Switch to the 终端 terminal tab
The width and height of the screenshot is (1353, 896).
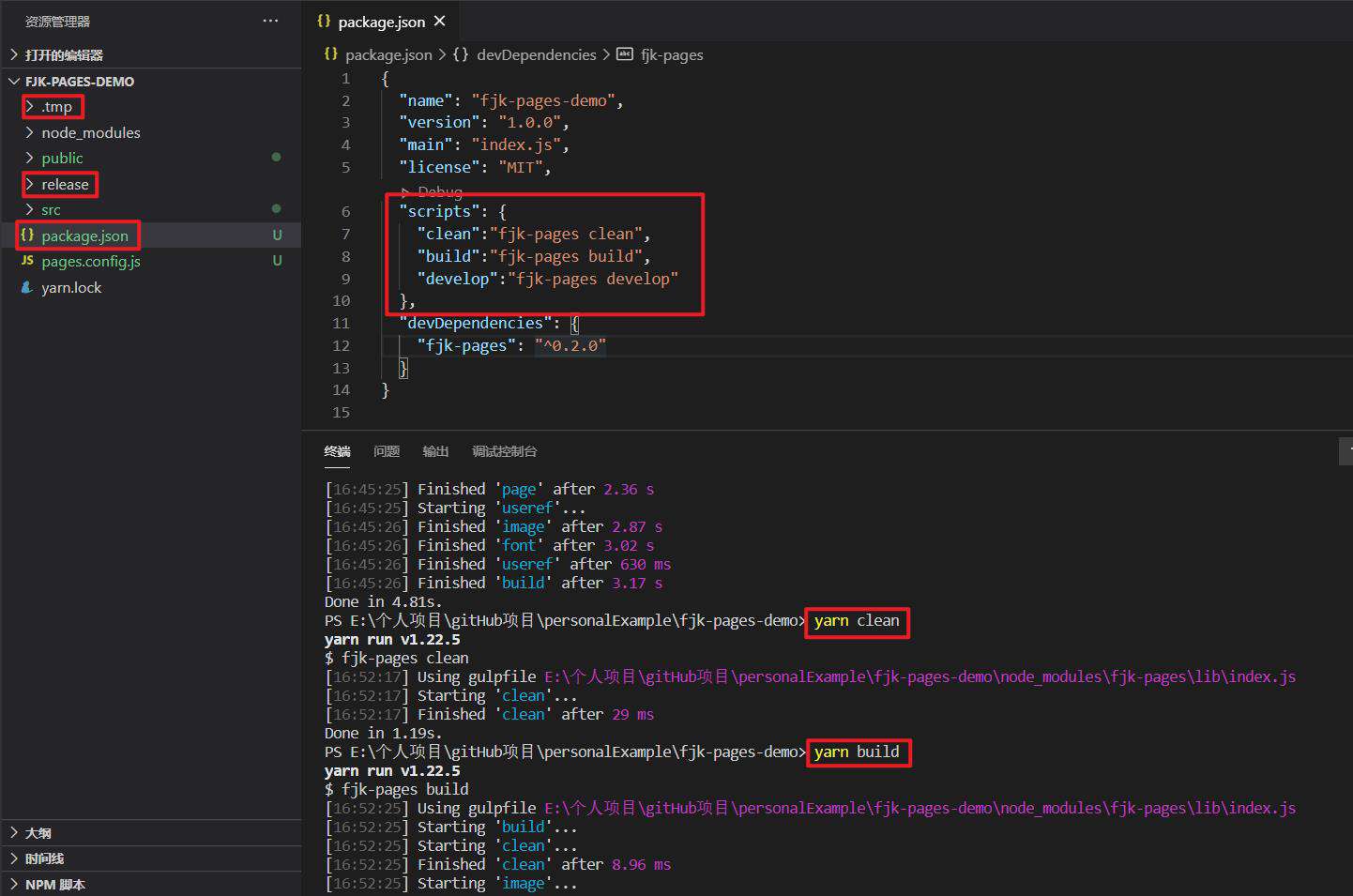click(337, 451)
